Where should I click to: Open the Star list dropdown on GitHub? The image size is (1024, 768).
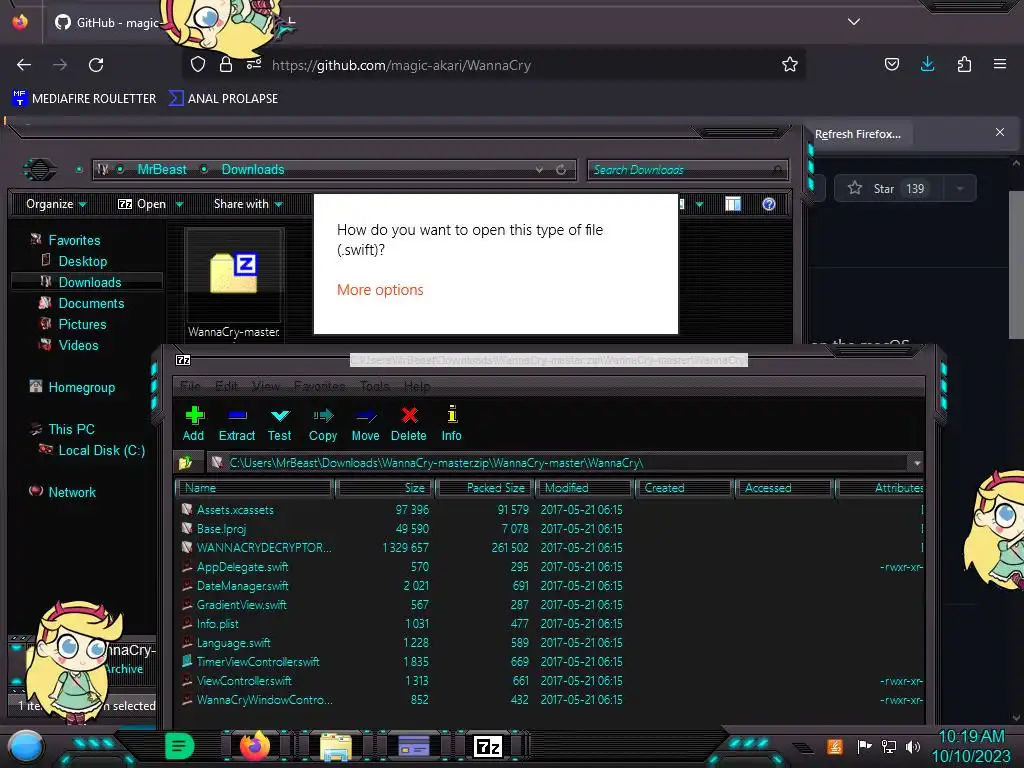pyautogui.click(x=959, y=189)
